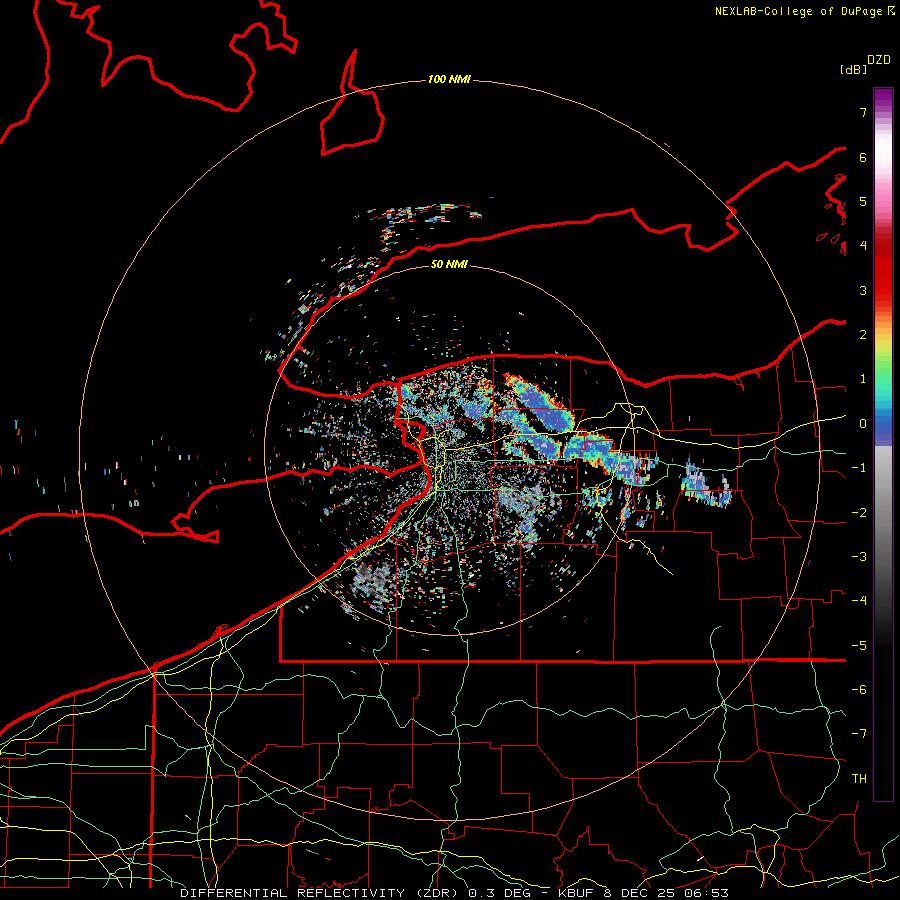Image resolution: width=900 pixels, height=900 pixels.
Task: Click the 0 value on the color scale
Action: click(863, 424)
